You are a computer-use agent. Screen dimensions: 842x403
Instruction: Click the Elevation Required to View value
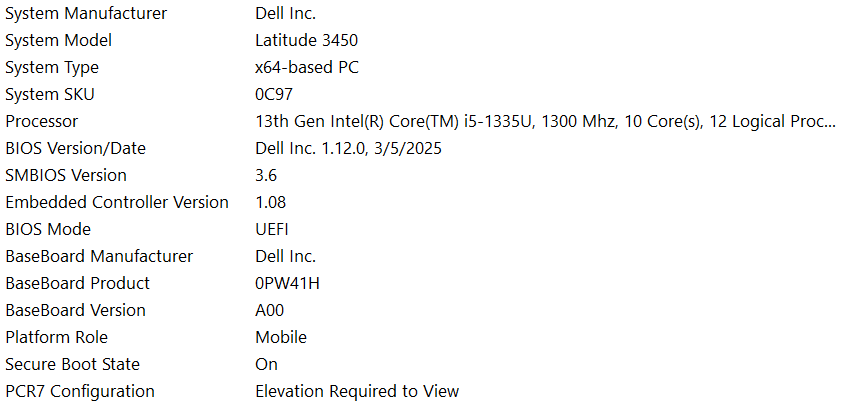(357, 392)
